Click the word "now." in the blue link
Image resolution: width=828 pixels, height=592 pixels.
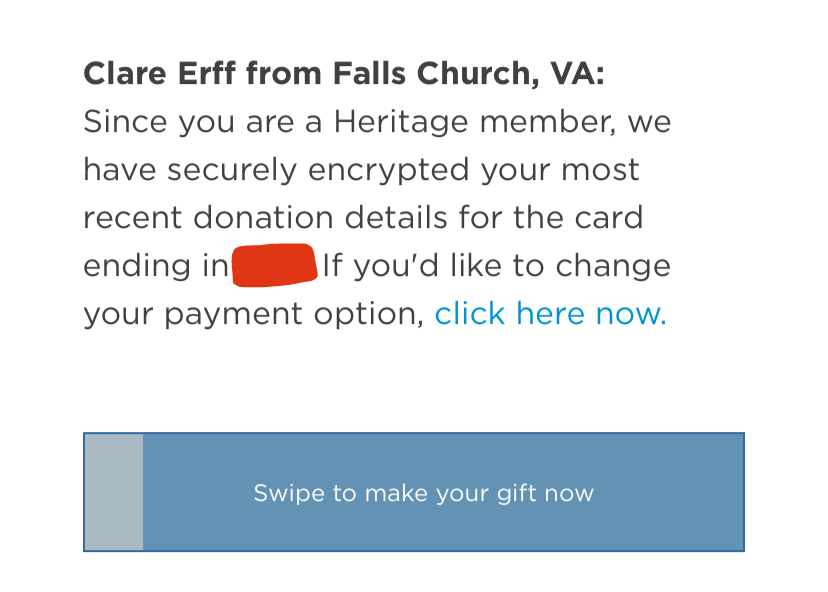[630, 314]
